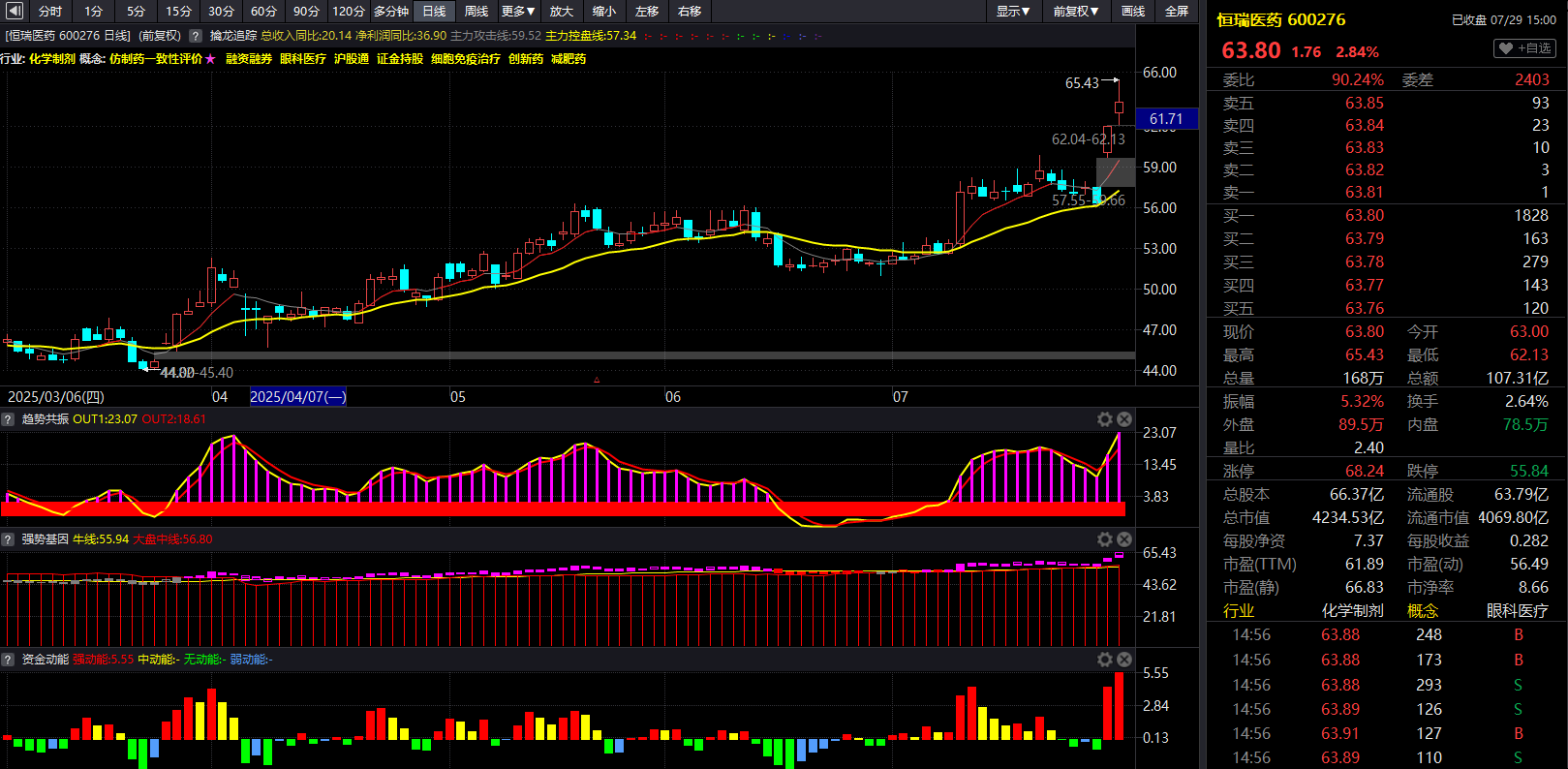This screenshot has width=1568, height=769.
Task: Open help for the 趋势共振 indicator
Action: tap(9, 419)
